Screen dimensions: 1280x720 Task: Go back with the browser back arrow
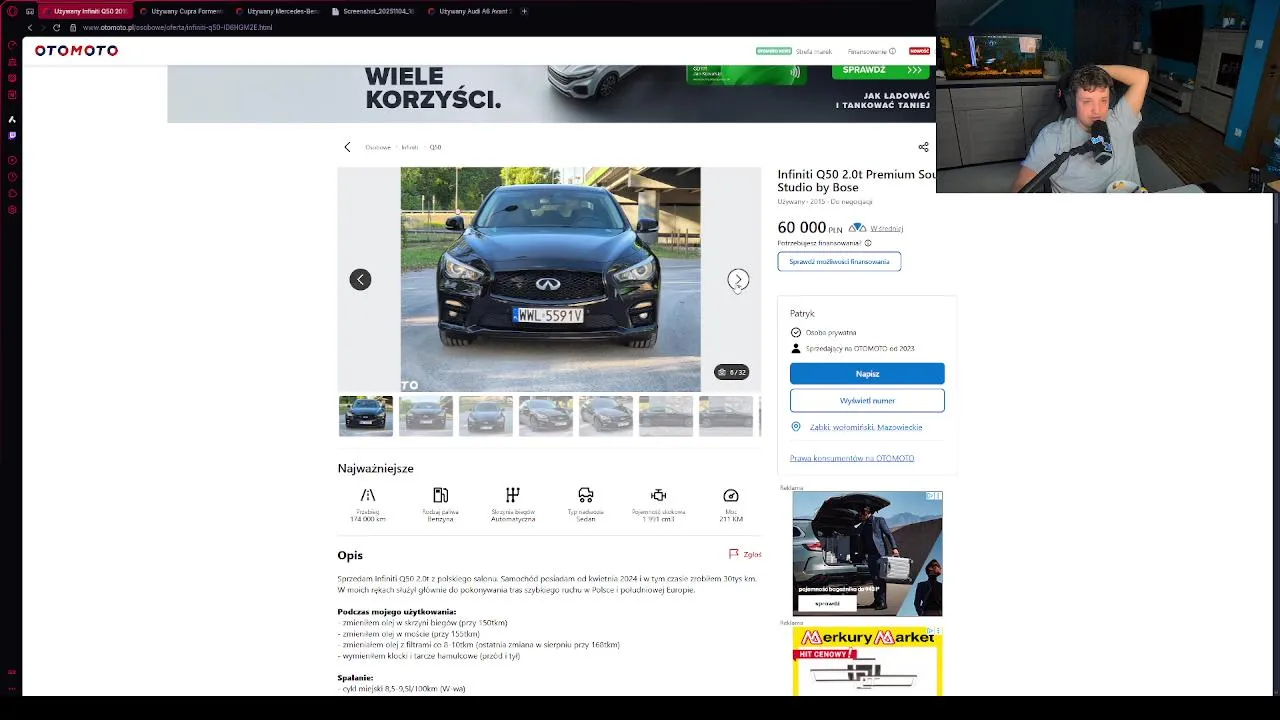pyautogui.click(x=29, y=27)
